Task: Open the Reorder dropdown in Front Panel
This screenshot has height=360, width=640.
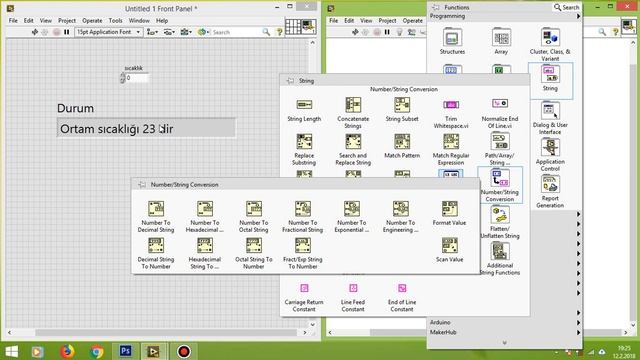Action: (x=203, y=32)
